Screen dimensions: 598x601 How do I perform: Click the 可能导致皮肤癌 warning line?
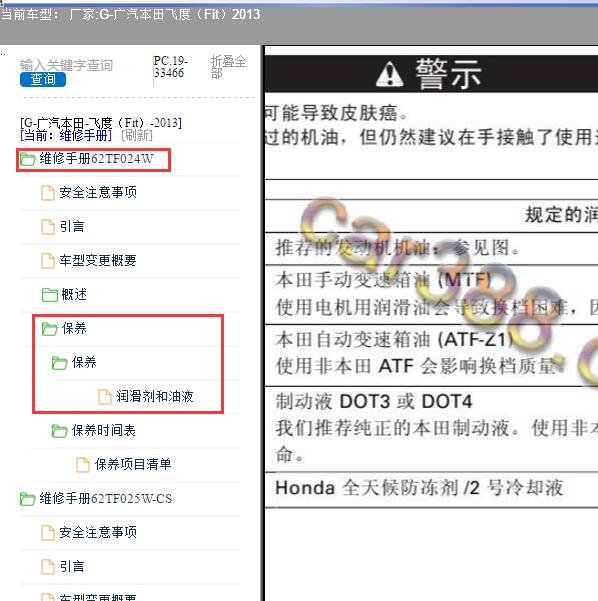click(x=336, y=113)
